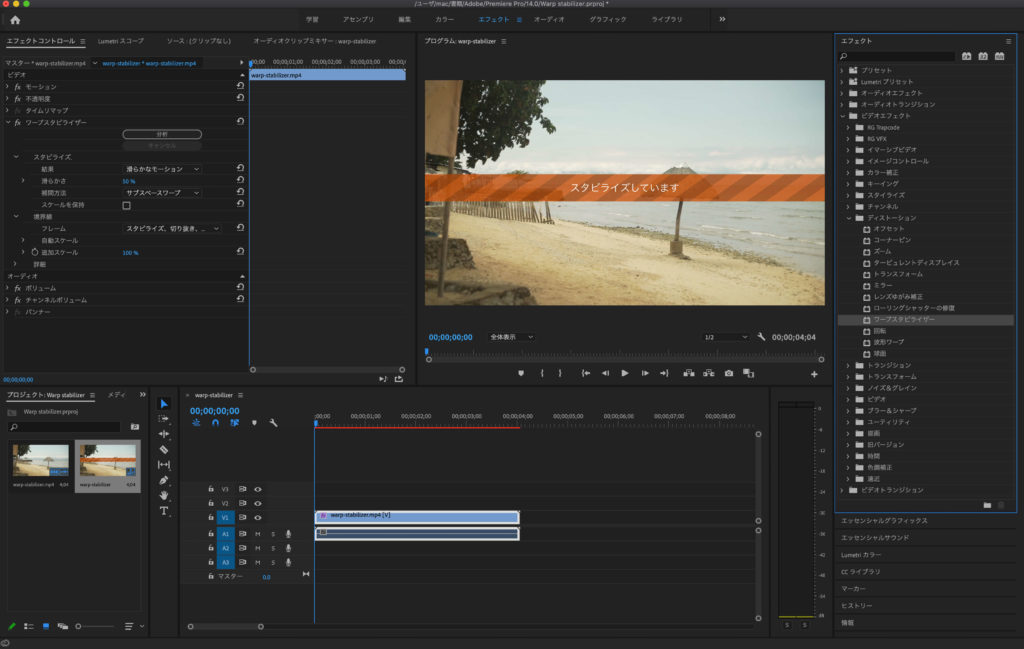Solo audio track A2
The height and width of the screenshot is (649, 1024).
[273, 548]
